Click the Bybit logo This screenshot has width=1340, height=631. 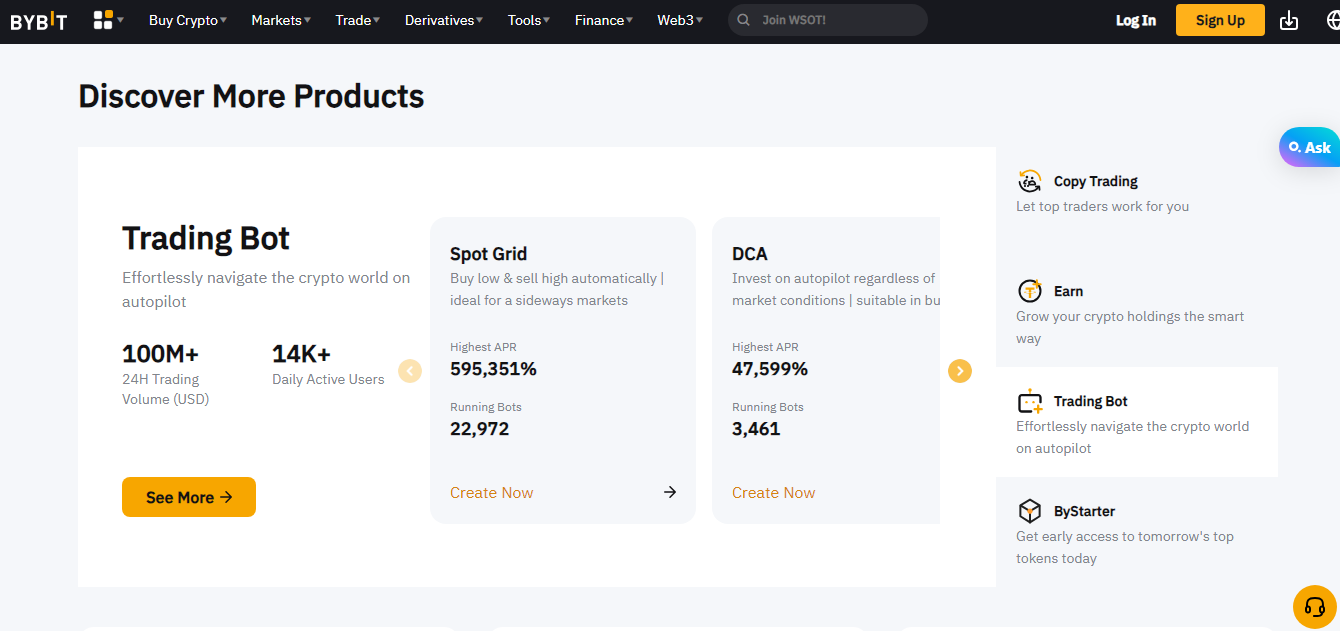pos(39,20)
